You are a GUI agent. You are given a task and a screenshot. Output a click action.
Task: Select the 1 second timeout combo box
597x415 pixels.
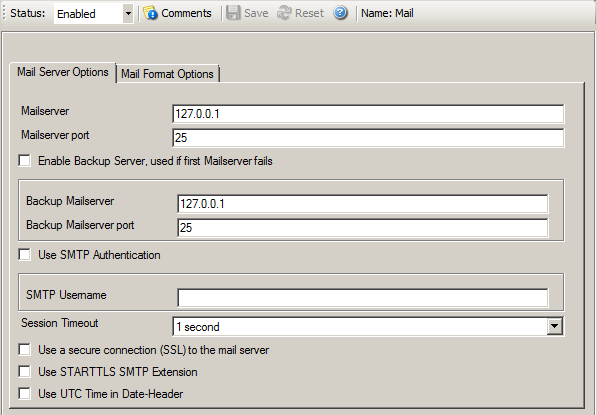[x=368, y=326]
